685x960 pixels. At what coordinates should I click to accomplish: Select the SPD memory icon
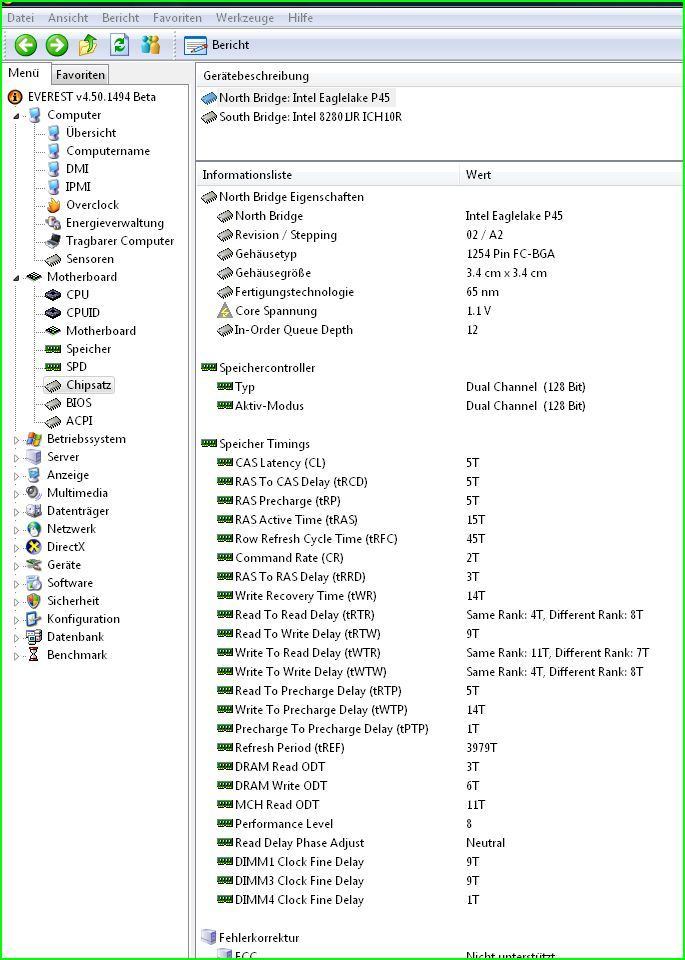pos(54,367)
